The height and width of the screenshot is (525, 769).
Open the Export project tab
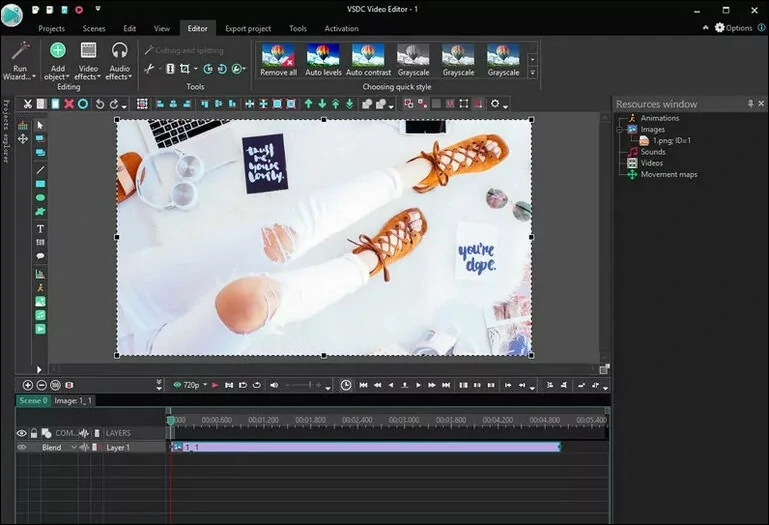click(x=248, y=28)
